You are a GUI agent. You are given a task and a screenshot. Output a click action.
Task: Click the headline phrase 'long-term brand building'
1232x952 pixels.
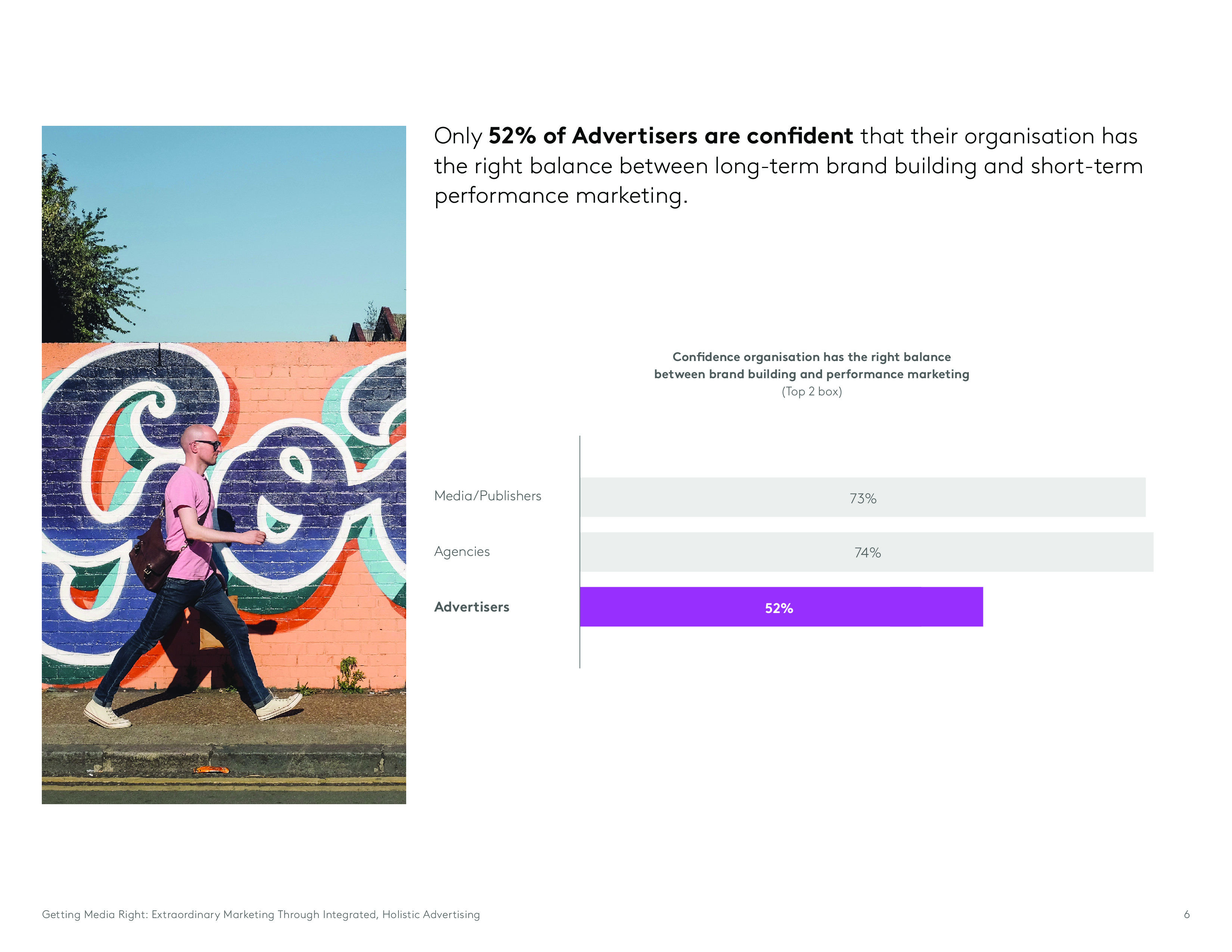[845, 166]
